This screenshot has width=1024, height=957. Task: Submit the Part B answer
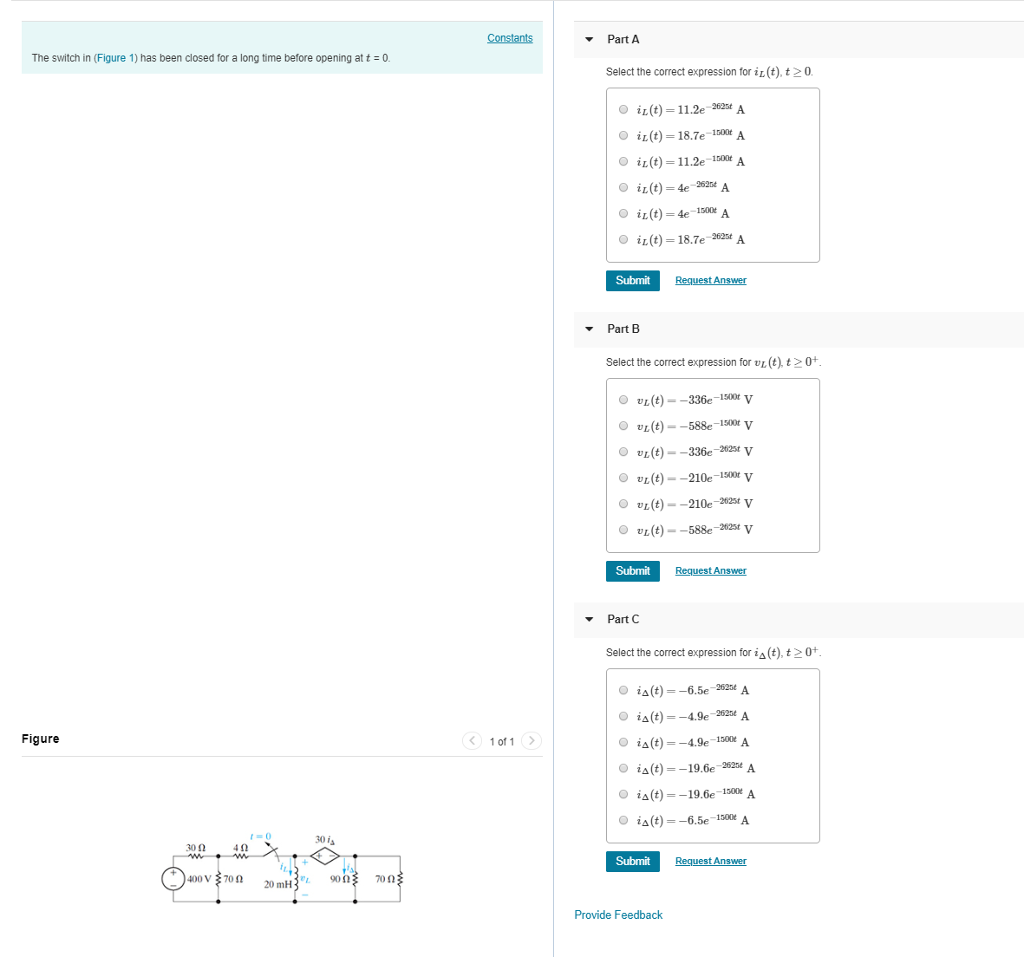(x=632, y=571)
